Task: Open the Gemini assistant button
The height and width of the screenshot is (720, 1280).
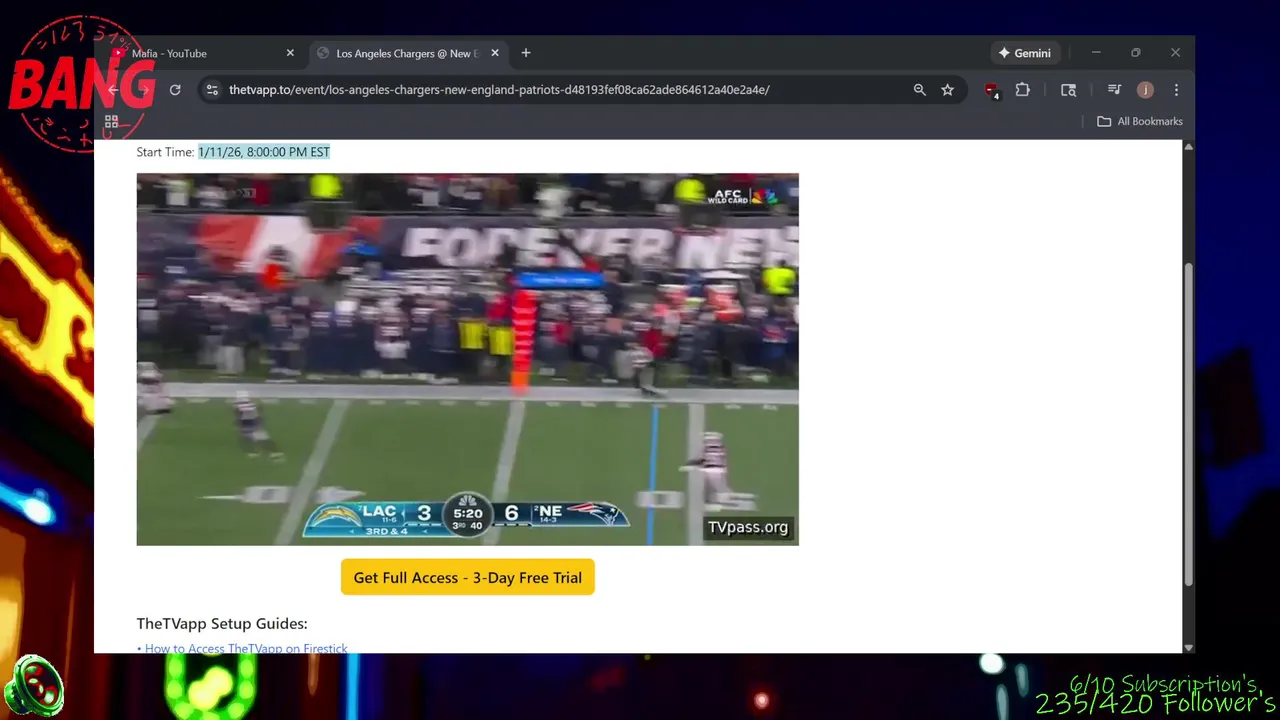Action: [1024, 53]
